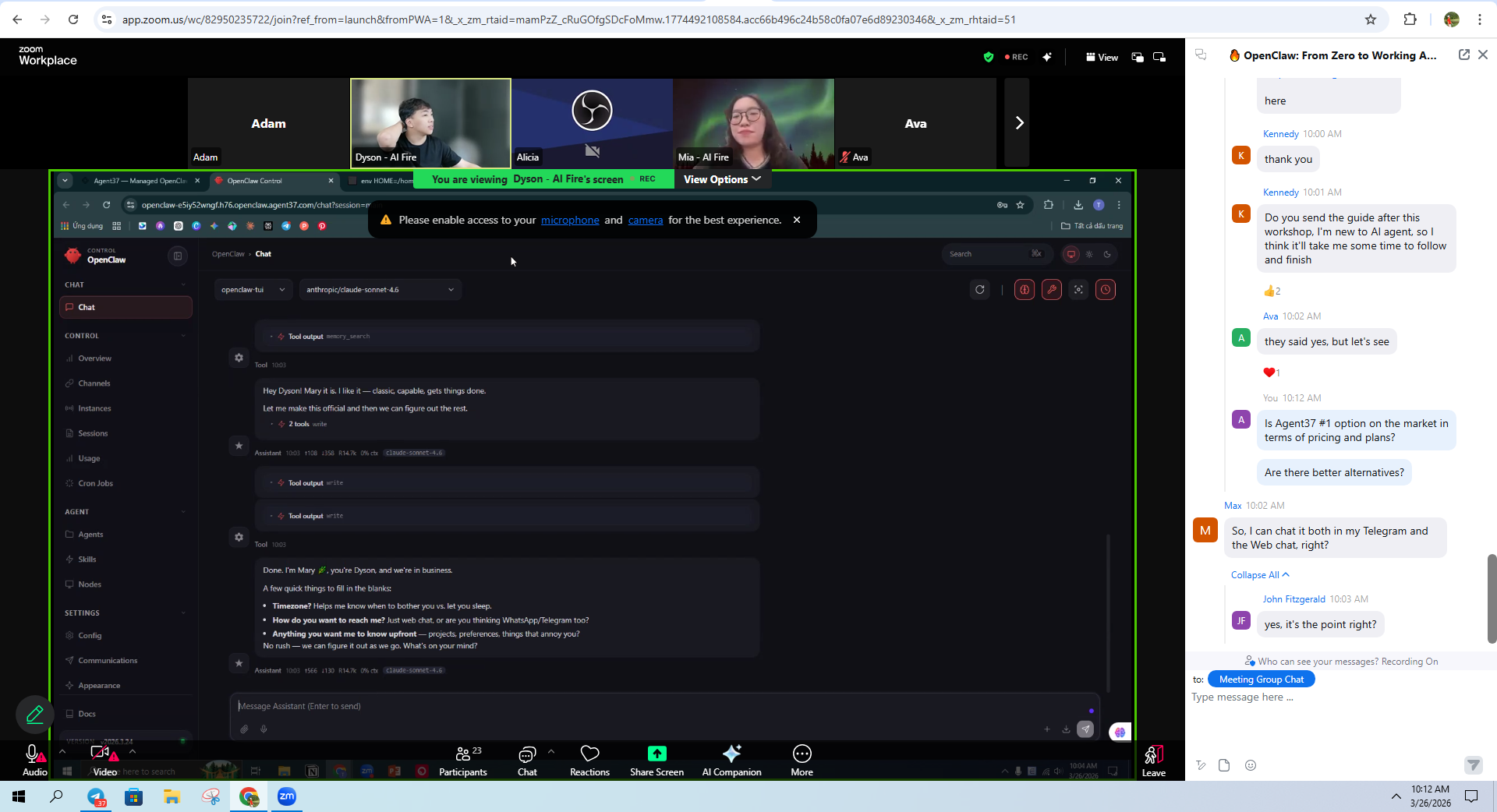Open the brain memory tool in chat toolbar

click(1024, 289)
